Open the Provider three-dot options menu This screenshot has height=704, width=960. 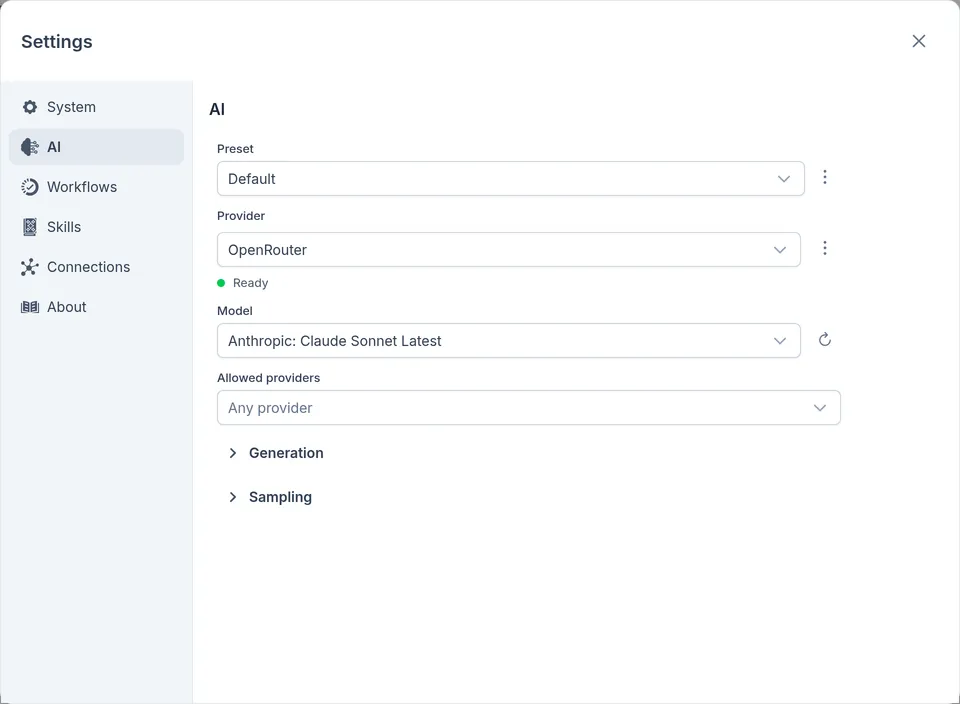[825, 248]
